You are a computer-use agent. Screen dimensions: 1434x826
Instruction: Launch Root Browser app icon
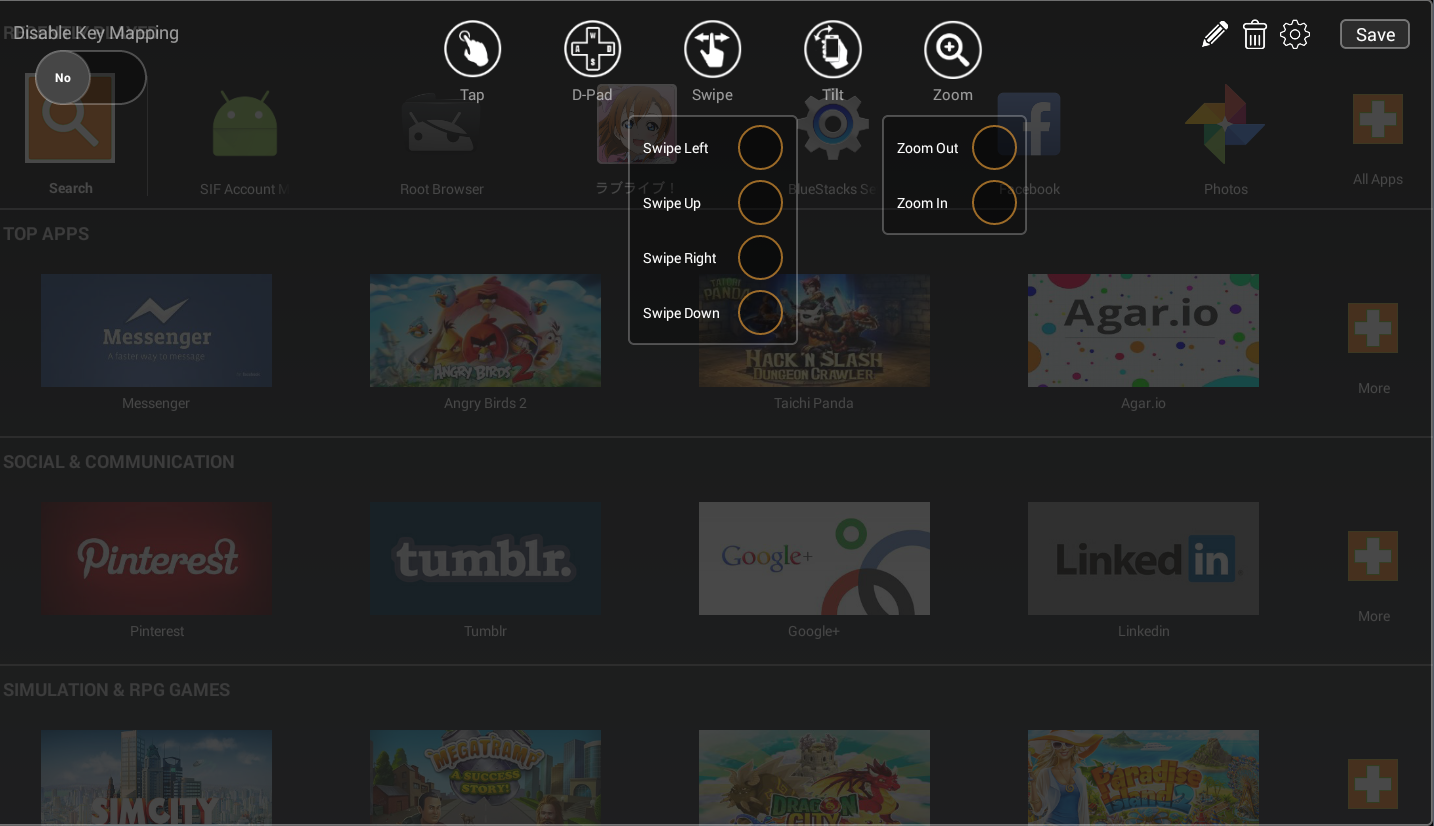pyautogui.click(x=441, y=124)
